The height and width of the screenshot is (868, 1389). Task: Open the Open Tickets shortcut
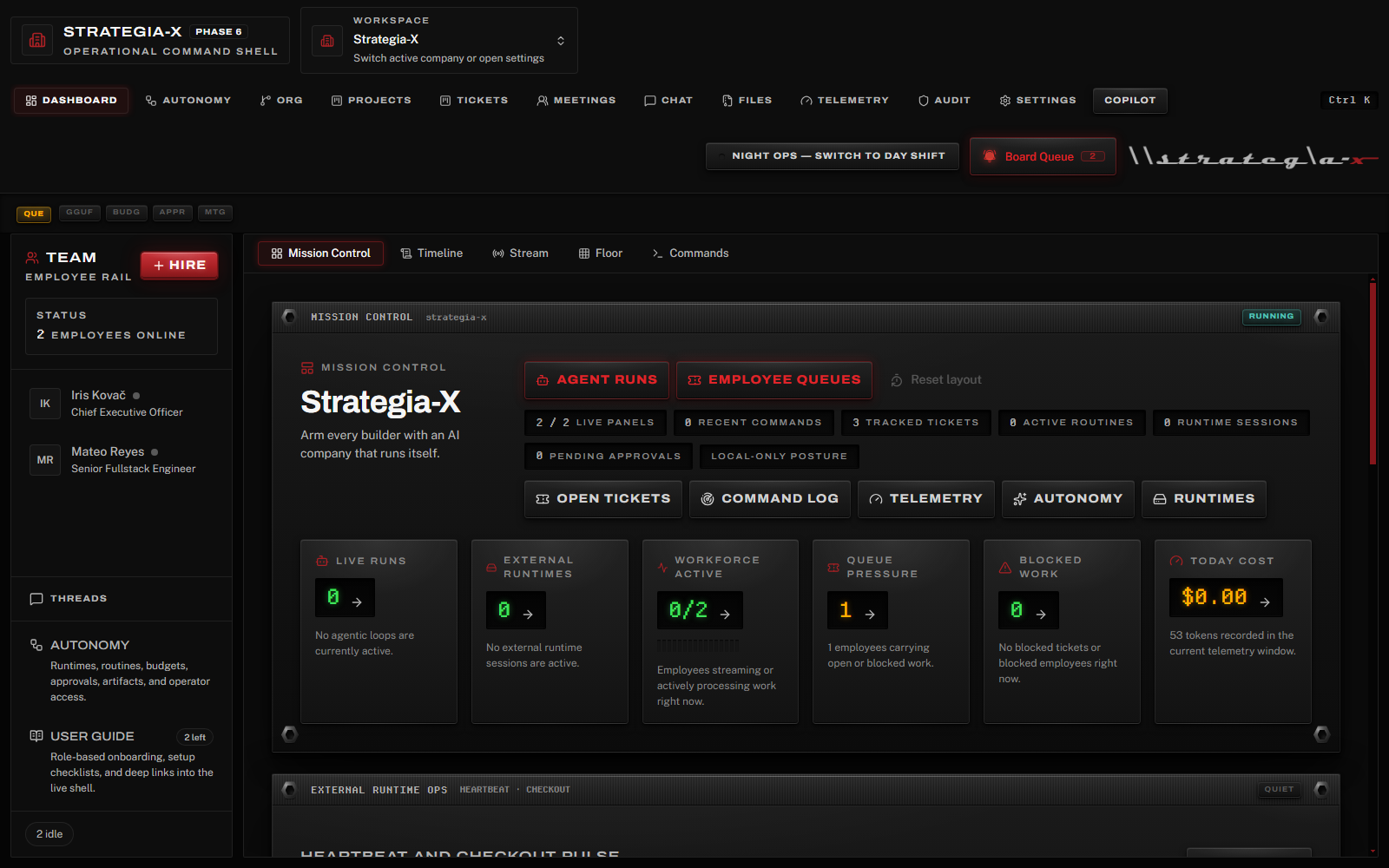tap(603, 499)
